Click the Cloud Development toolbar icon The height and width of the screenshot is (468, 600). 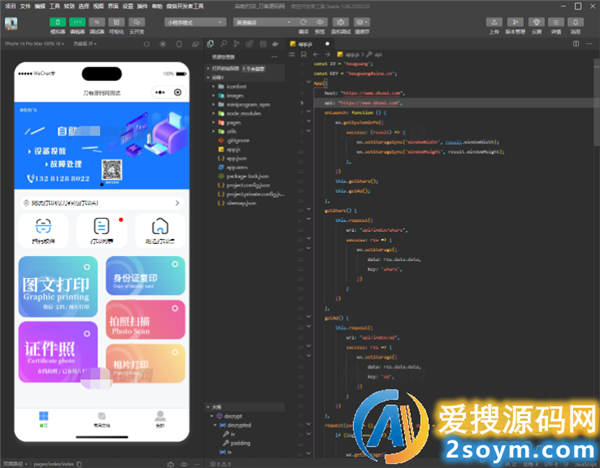pyautogui.click(x=136, y=21)
